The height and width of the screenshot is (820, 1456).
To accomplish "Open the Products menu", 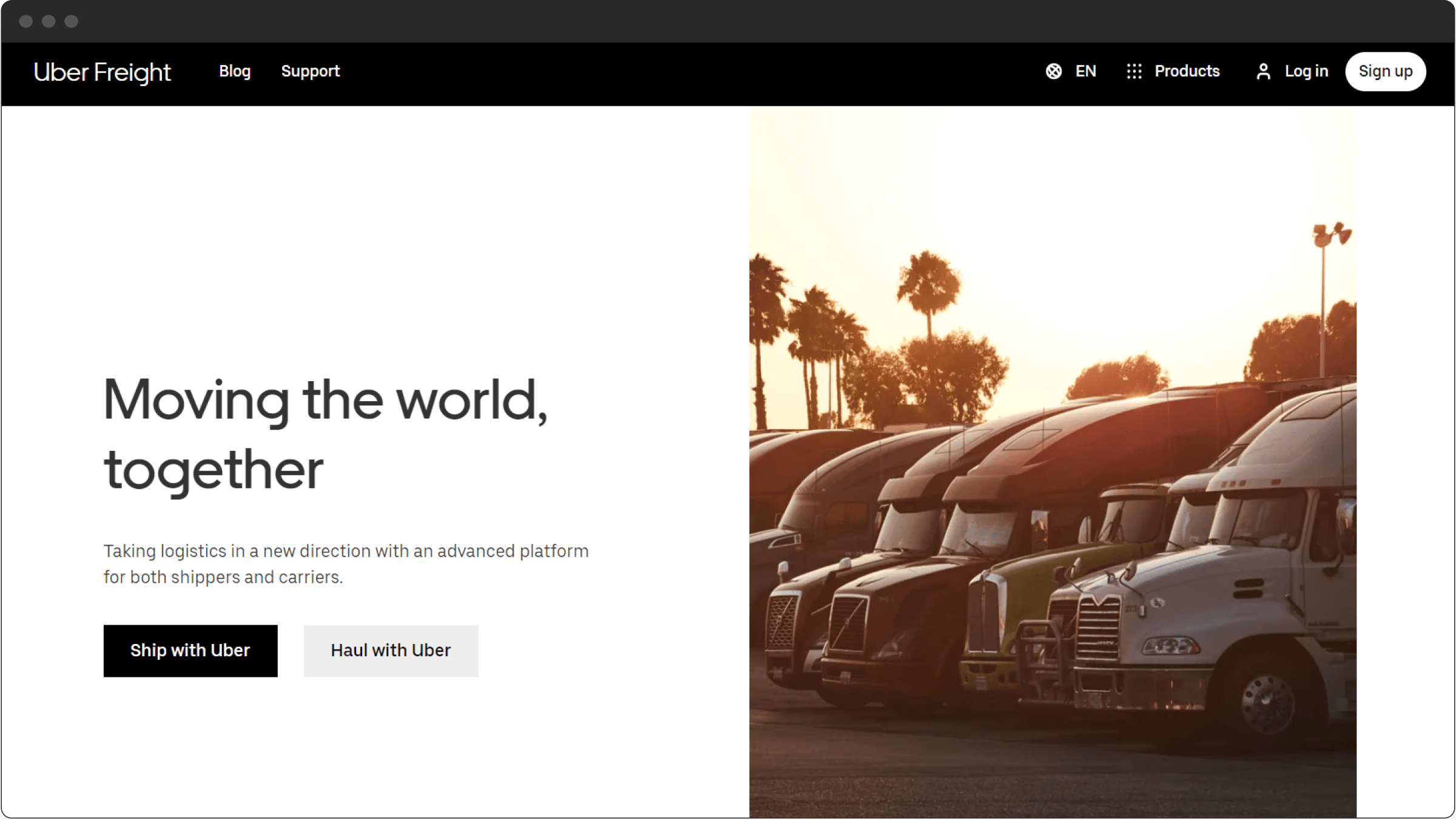I will click(x=1187, y=72).
